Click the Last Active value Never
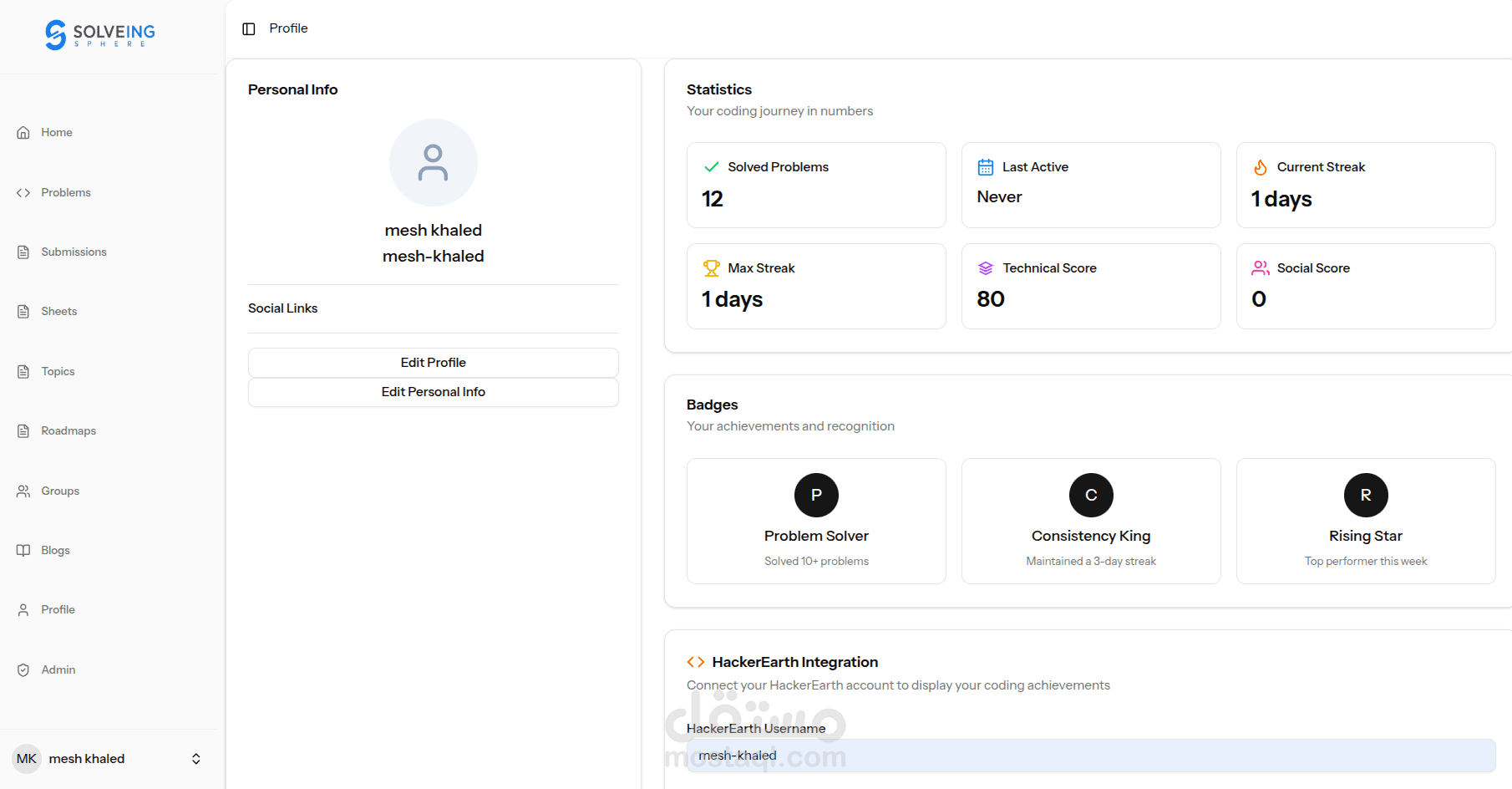The image size is (1512, 789). [999, 197]
